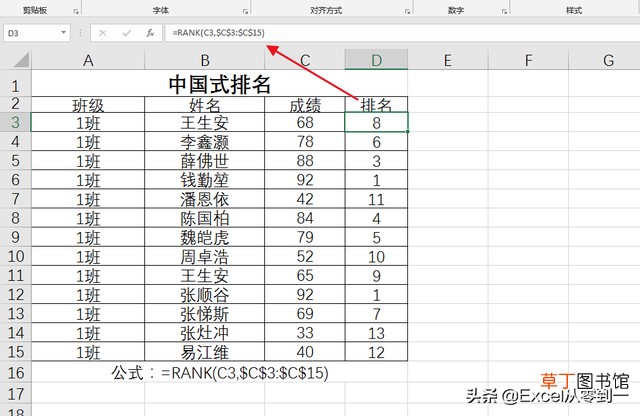Image resolution: width=640 pixels, height=416 pixels.
Task: Open Clipboard group dialog launcher
Action: click(76, 11)
